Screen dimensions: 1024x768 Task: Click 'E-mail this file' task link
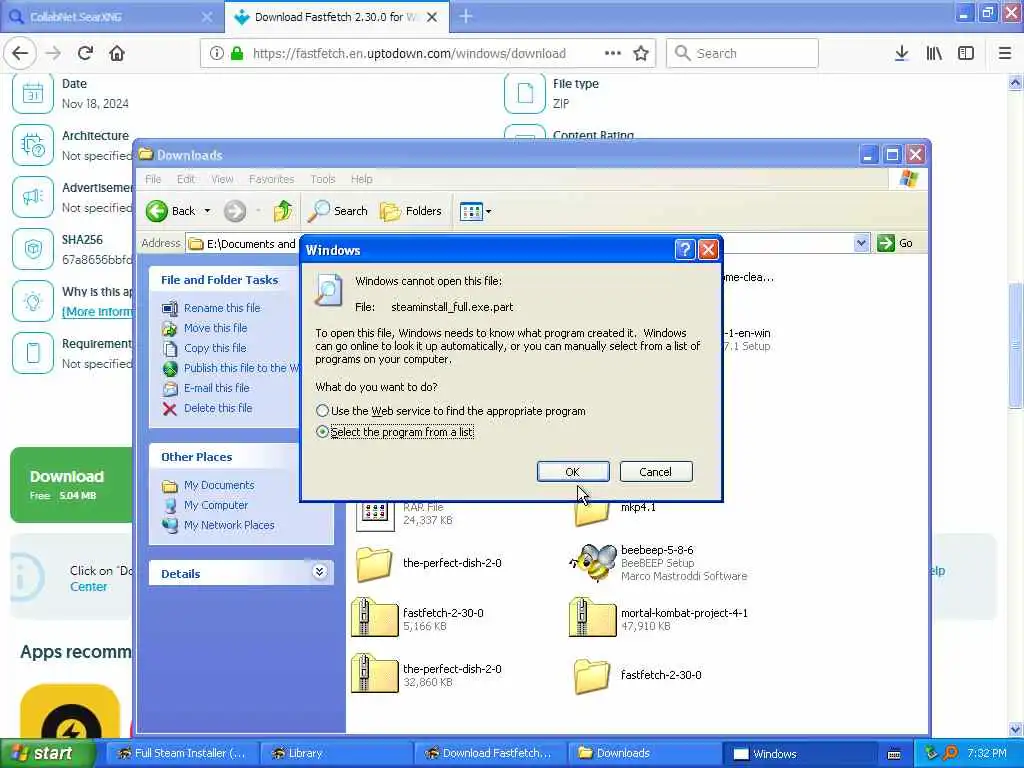click(216, 388)
